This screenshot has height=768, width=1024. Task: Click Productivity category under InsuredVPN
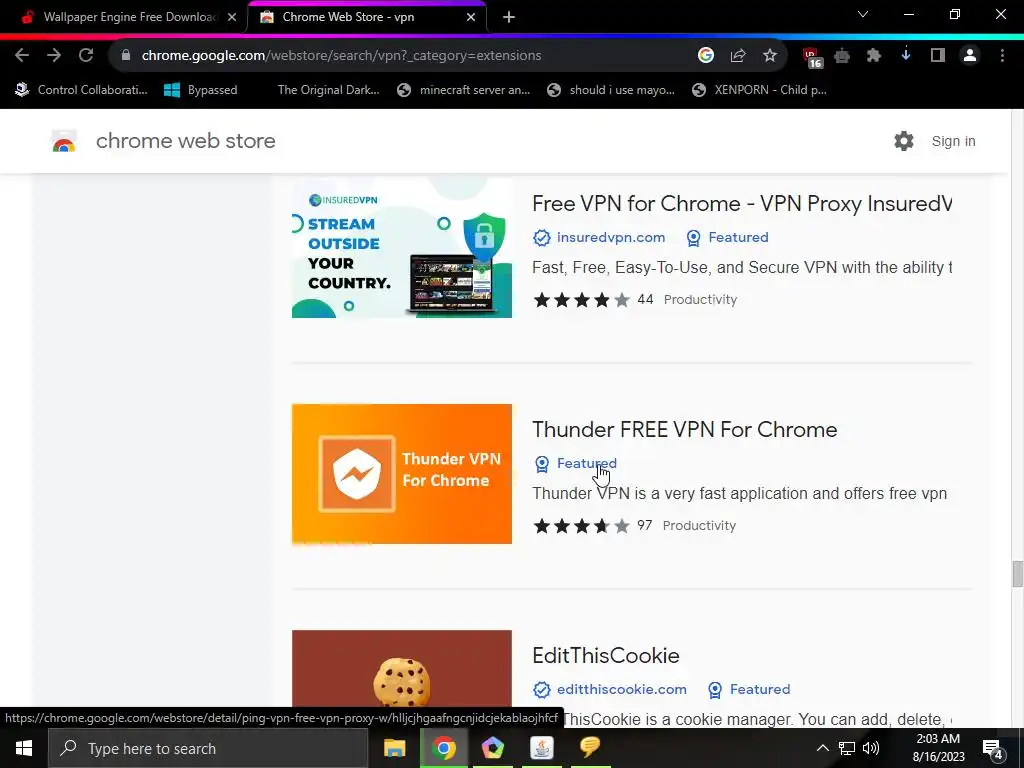click(700, 300)
